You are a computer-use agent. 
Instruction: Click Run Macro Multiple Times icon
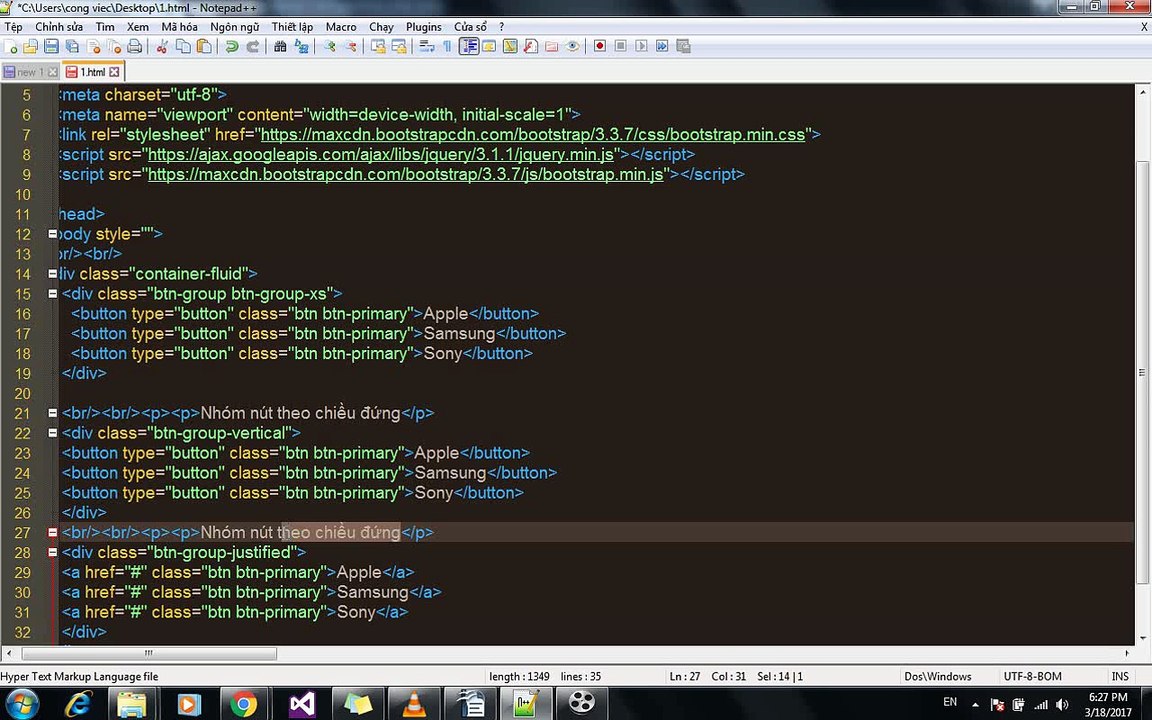click(x=662, y=46)
